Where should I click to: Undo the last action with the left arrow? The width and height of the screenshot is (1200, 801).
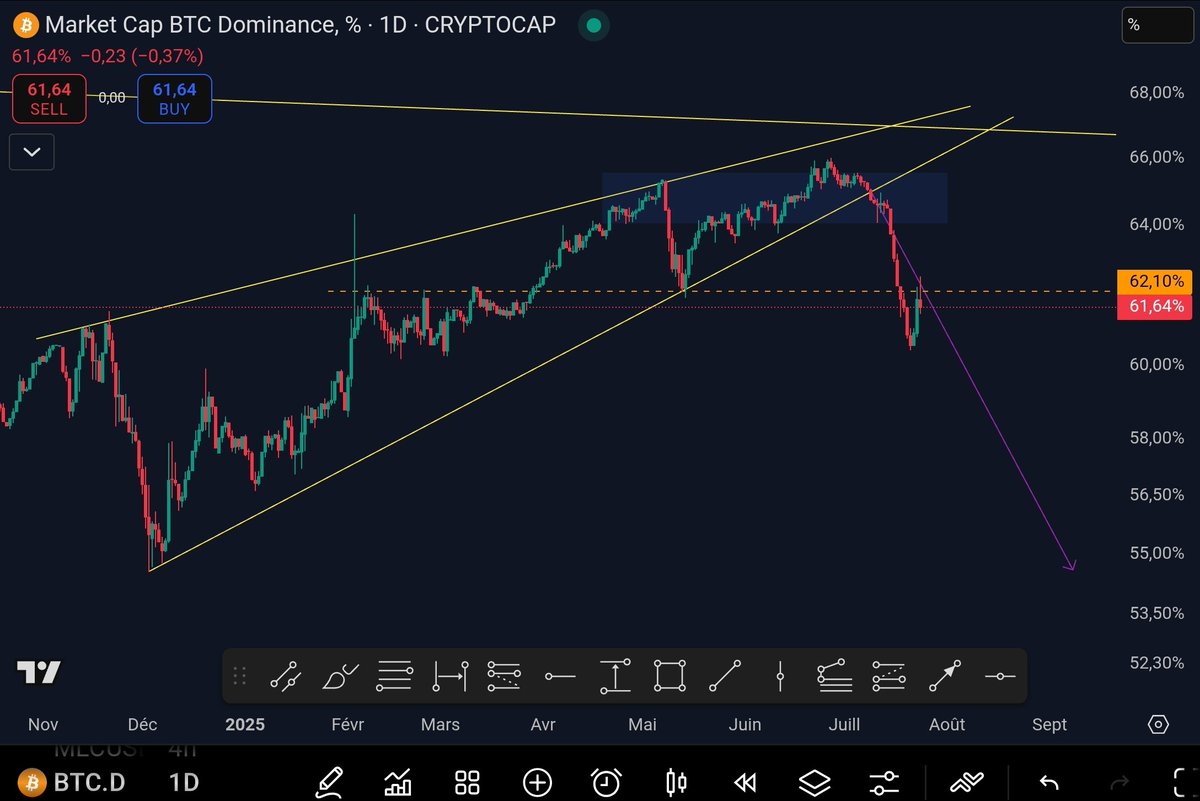click(x=1049, y=782)
